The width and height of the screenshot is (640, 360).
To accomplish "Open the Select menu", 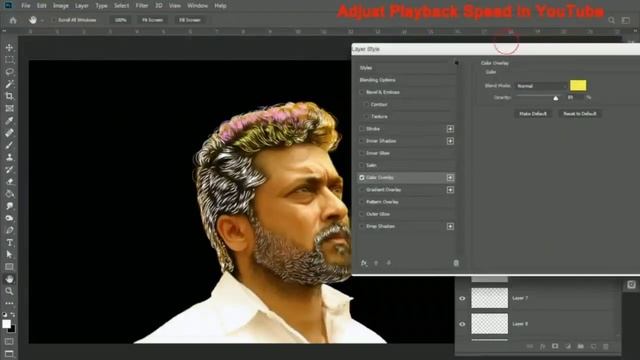I will pyautogui.click(x=121, y=6).
